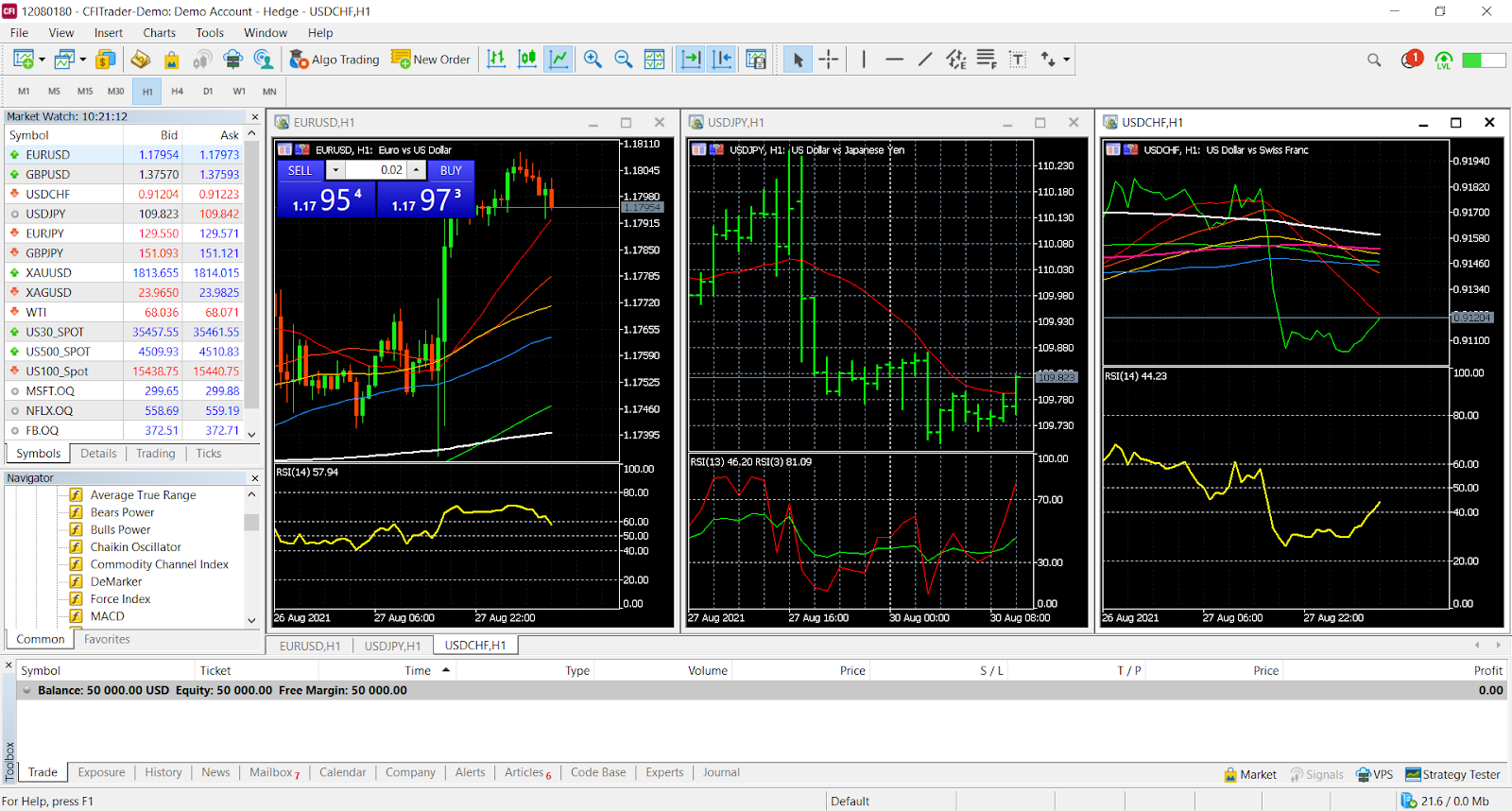This screenshot has height=811, width=1512.
Task: Switch timeframe to D1
Action: point(208,92)
